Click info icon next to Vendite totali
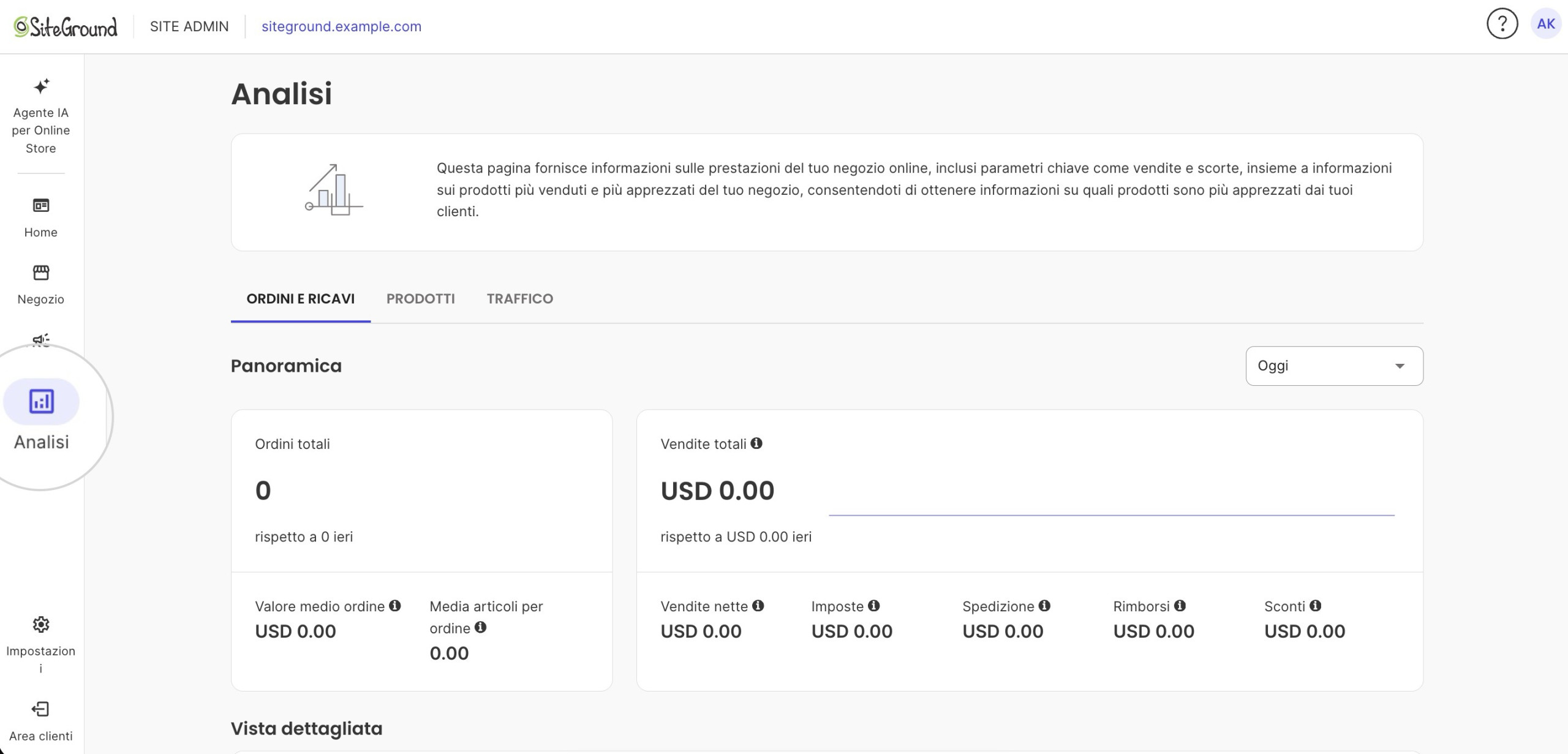Screen dimensions: 1568x754 (756, 443)
